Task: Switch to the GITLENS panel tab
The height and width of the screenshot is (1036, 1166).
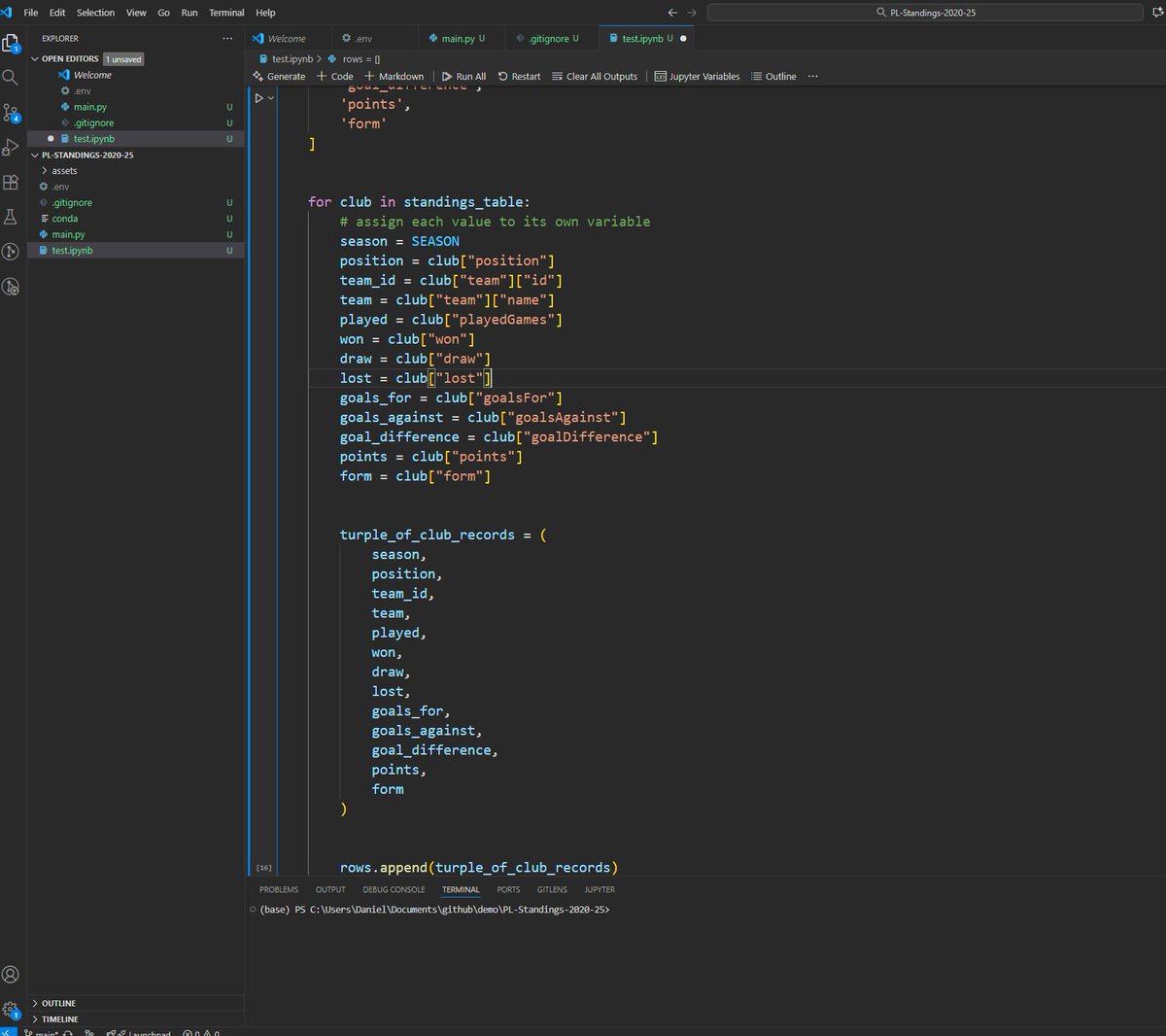Action: [552, 889]
